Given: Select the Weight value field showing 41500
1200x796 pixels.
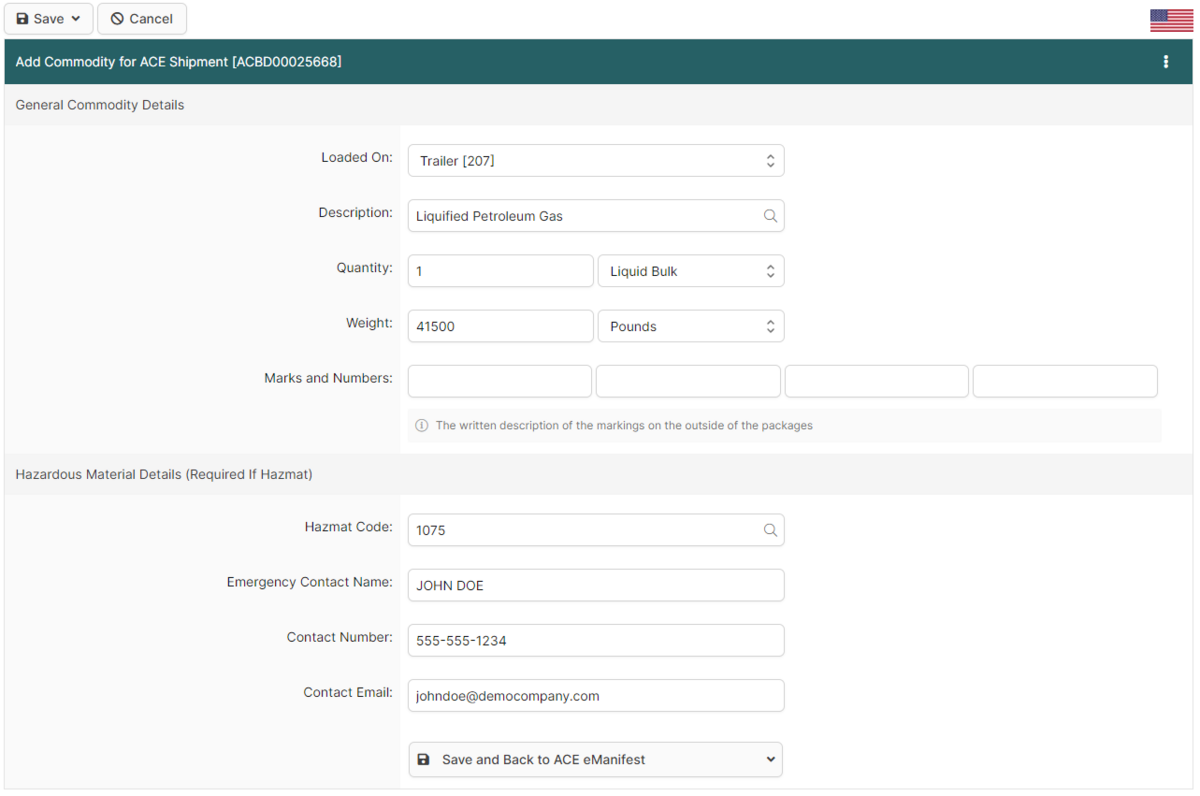Looking at the screenshot, I should pos(500,325).
